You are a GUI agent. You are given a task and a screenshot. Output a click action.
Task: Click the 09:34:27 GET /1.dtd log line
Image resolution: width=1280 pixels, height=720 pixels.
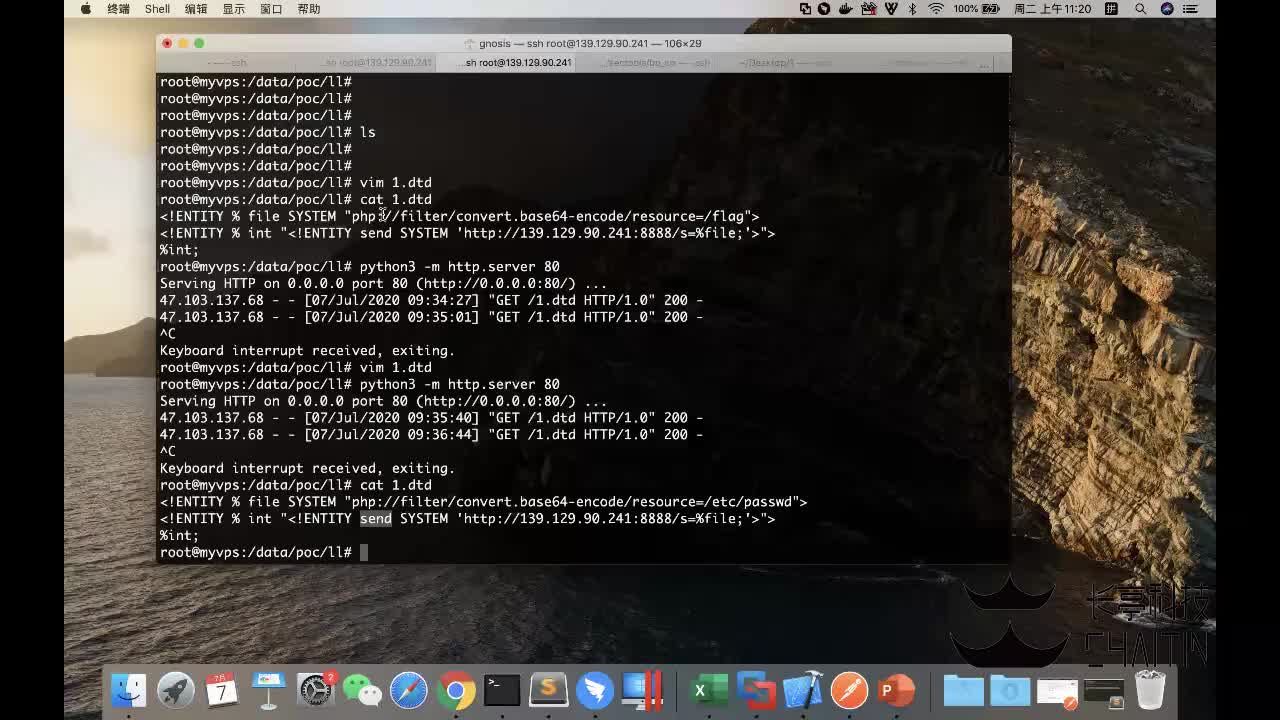tap(431, 300)
